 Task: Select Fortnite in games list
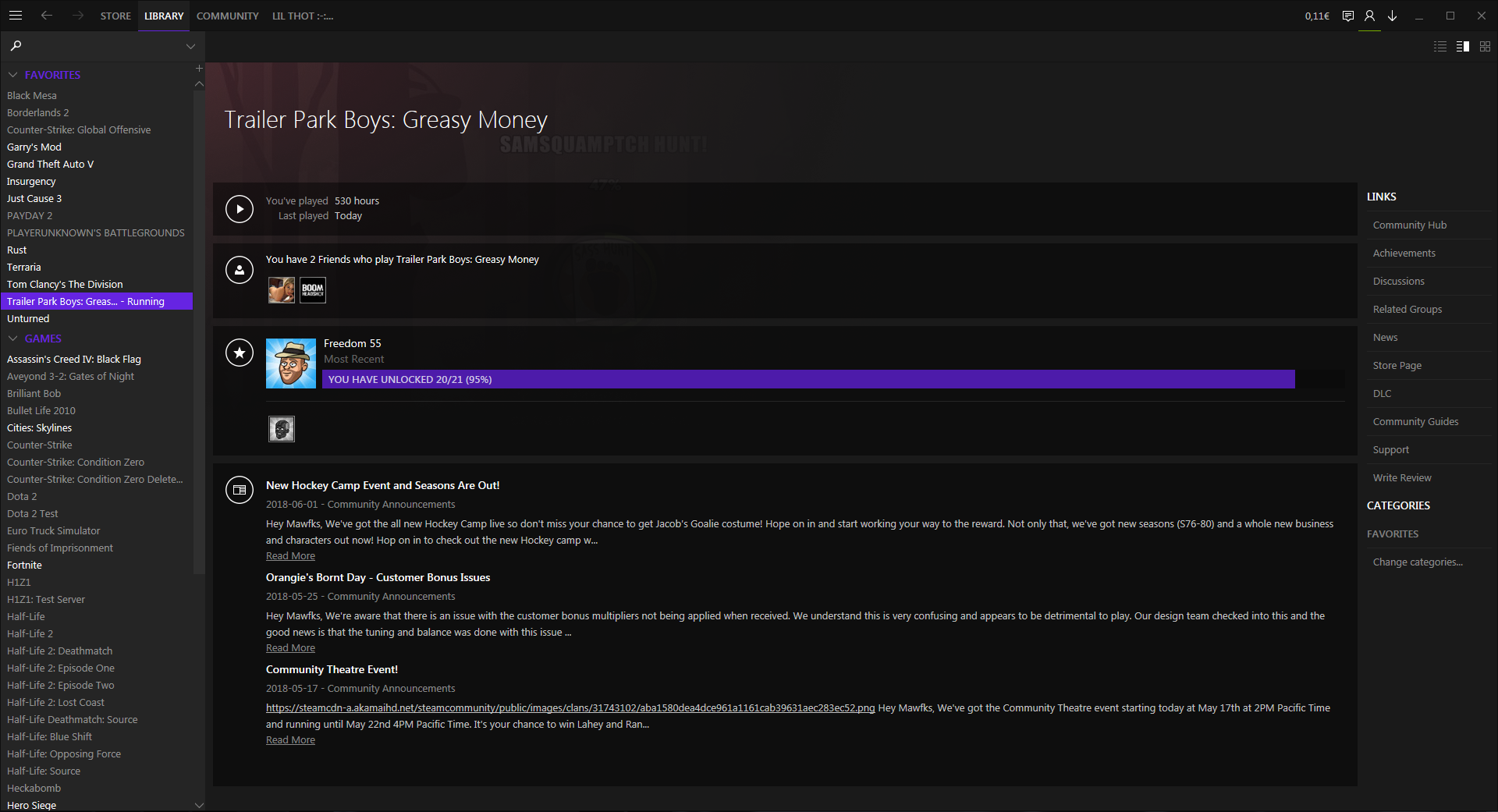[x=97, y=565]
